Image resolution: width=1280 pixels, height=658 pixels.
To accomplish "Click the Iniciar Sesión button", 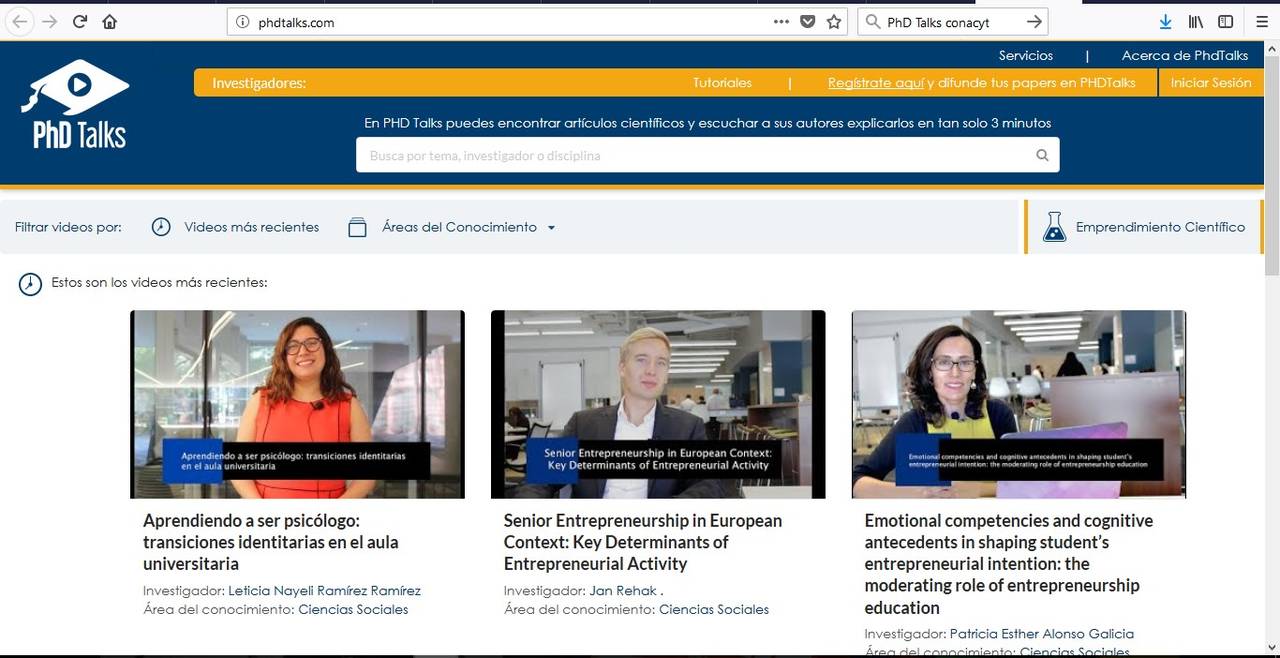I will [x=1210, y=83].
